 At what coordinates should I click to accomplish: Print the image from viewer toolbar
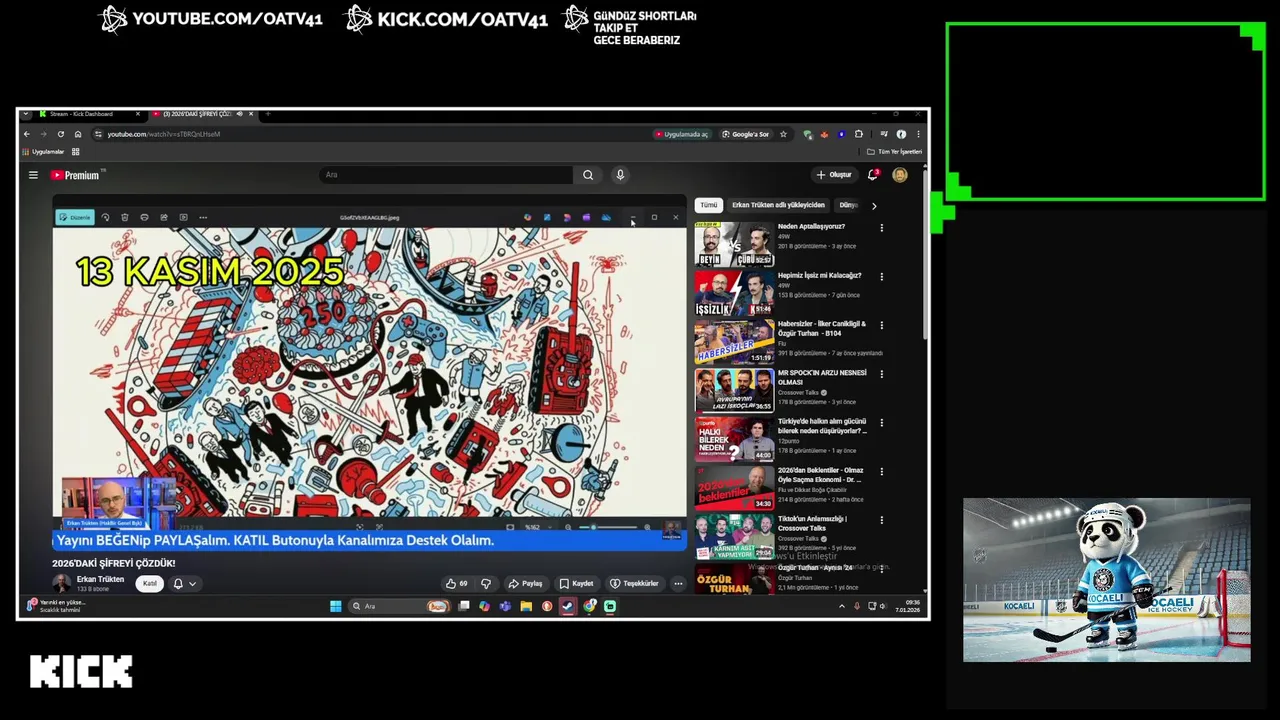click(x=144, y=217)
